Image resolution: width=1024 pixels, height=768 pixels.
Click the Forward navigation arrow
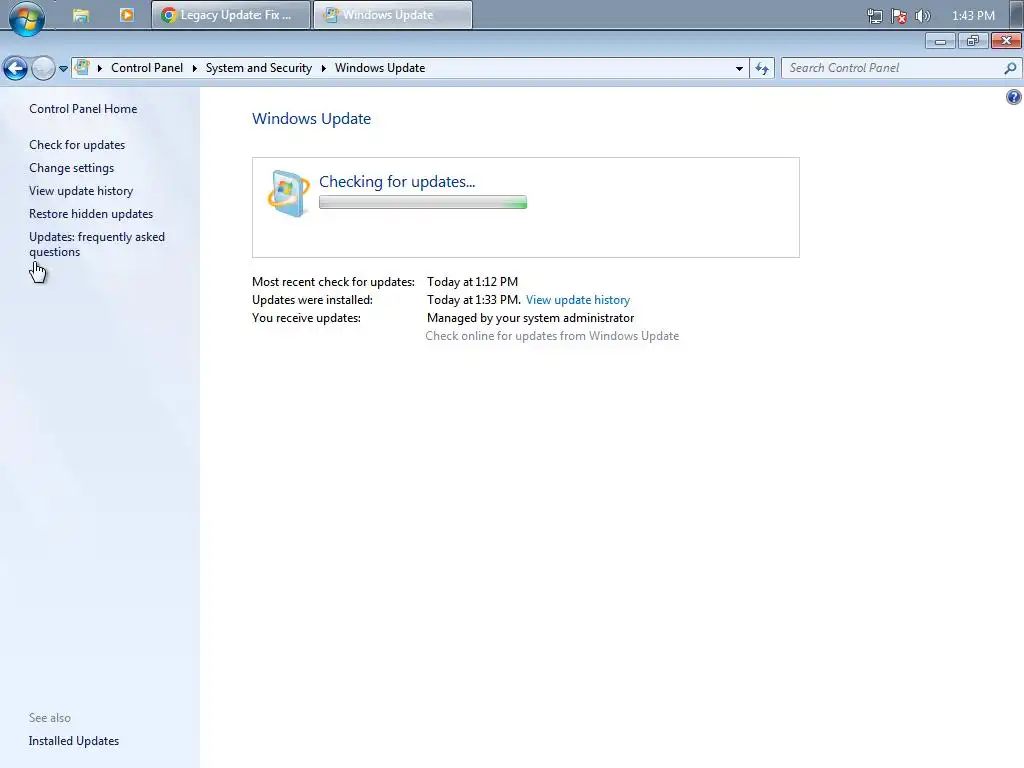[x=43, y=68]
